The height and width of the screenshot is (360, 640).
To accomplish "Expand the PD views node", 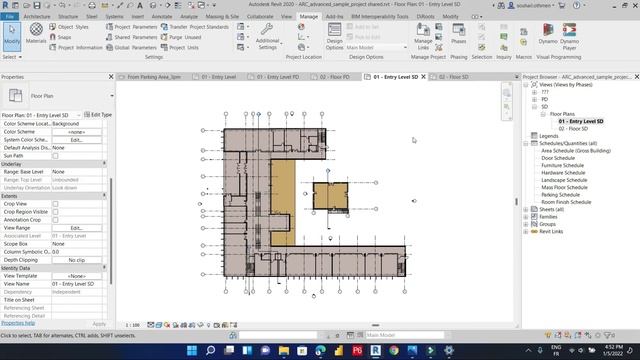I will (x=534, y=99).
